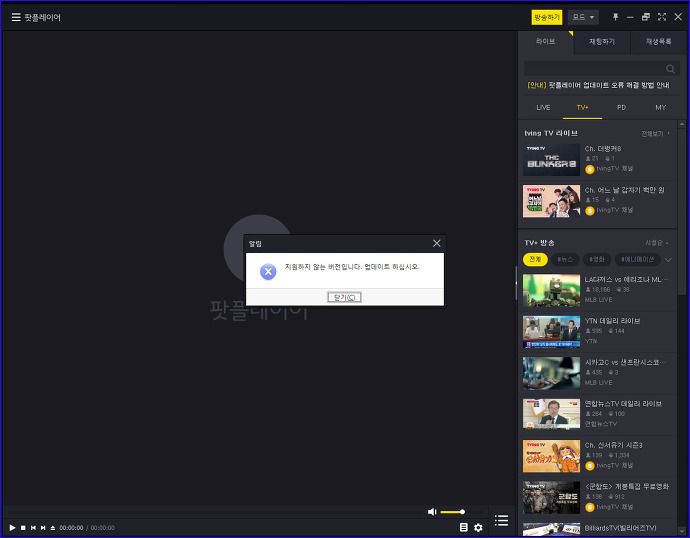This screenshot has width=690, height=538.
Task: Select the #애니메이션 category filter chip
Action: point(638,260)
